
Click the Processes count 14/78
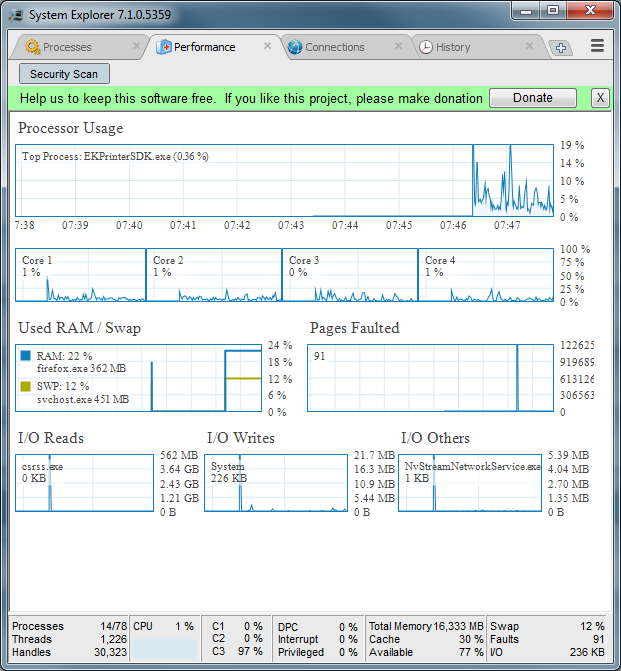click(x=113, y=626)
